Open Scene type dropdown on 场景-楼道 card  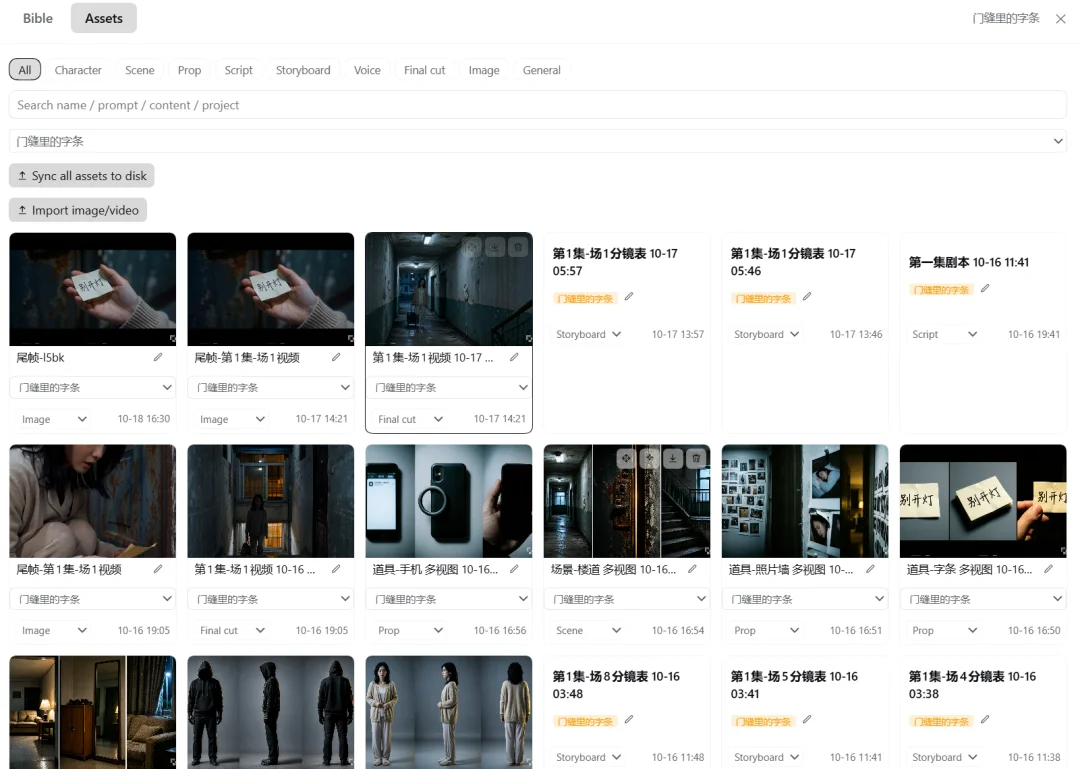click(x=588, y=630)
